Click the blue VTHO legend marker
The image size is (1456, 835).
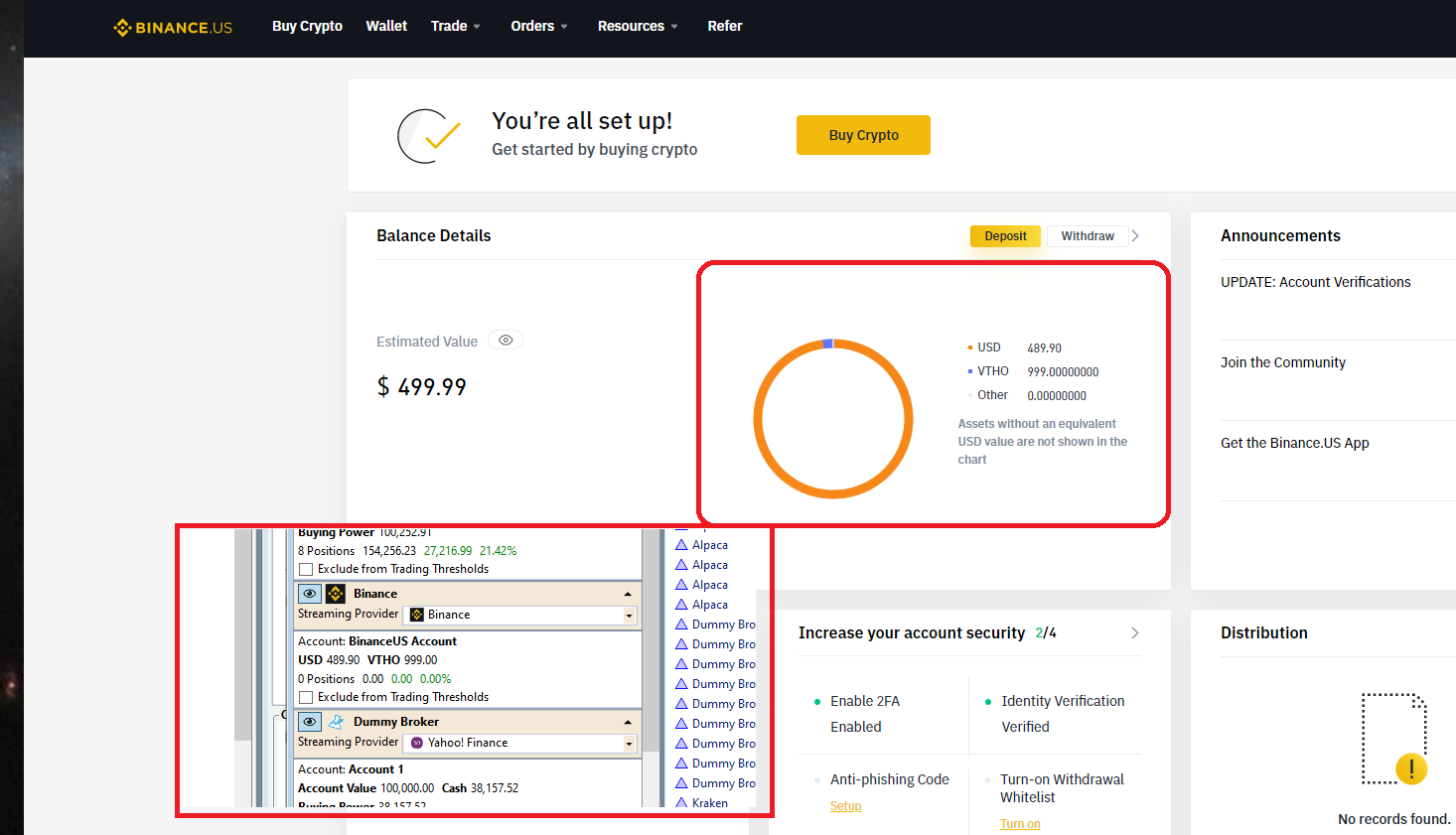pyautogui.click(x=970, y=371)
